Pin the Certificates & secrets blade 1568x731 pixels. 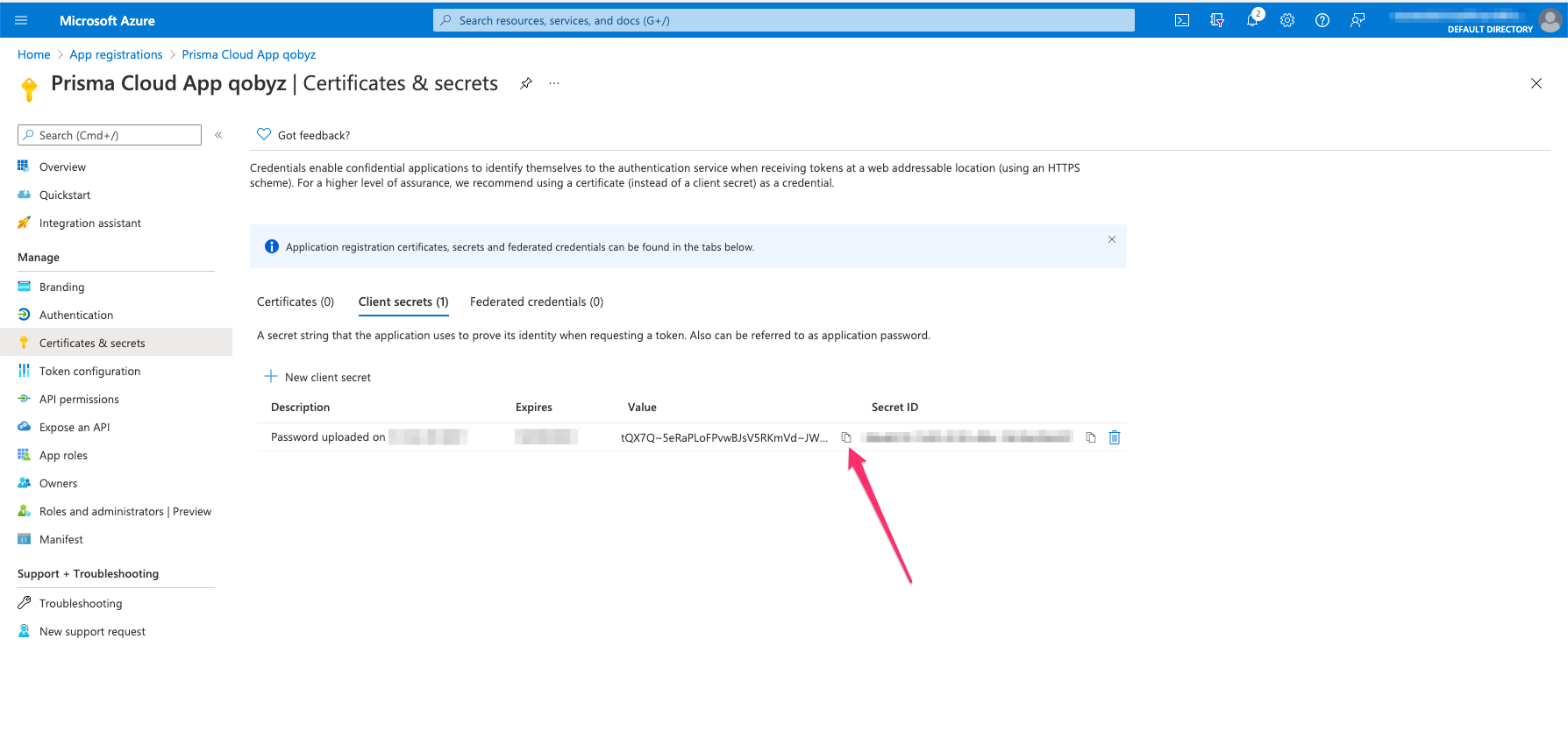pos(526,83)
